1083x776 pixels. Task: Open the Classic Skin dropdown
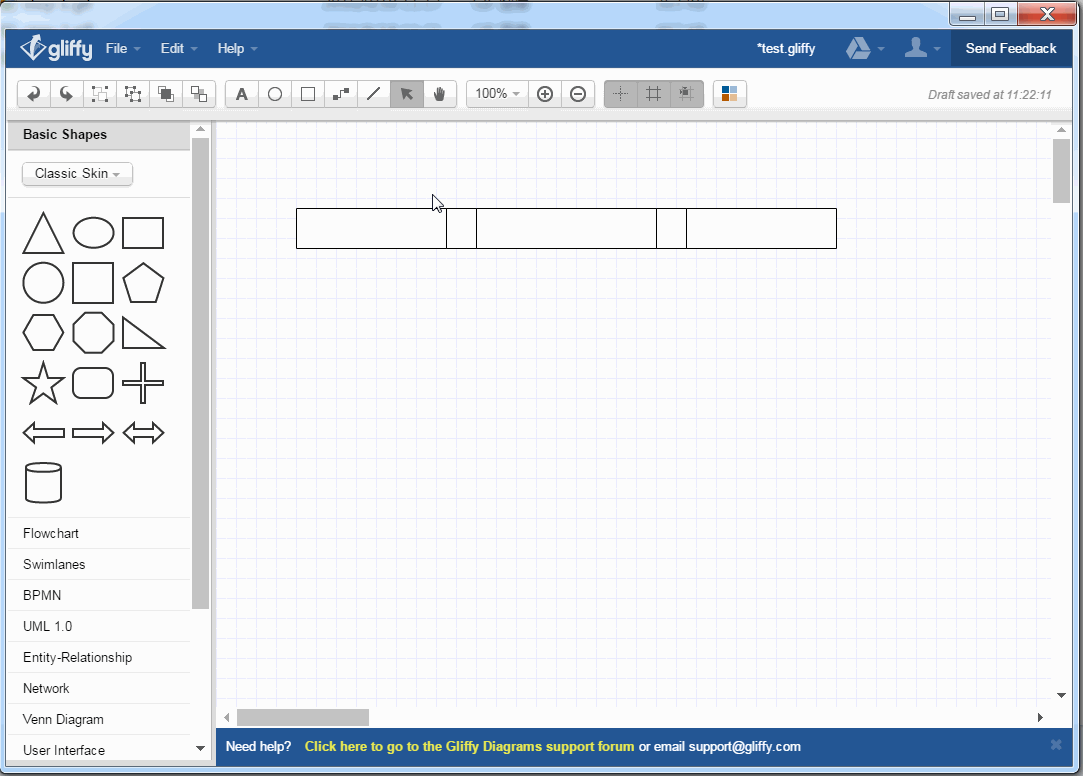[x=77, y=174]
